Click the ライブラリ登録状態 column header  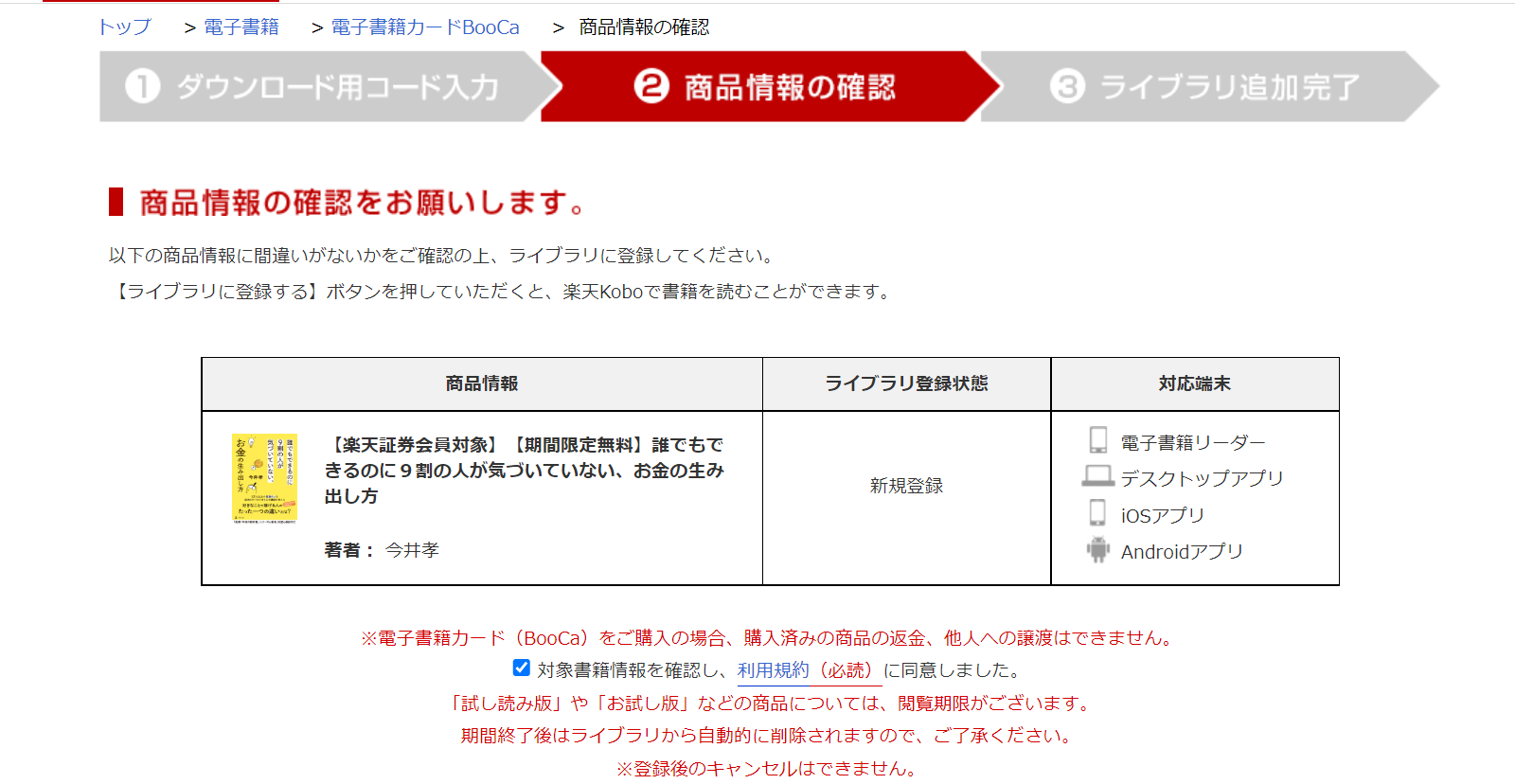click(906, 383)
